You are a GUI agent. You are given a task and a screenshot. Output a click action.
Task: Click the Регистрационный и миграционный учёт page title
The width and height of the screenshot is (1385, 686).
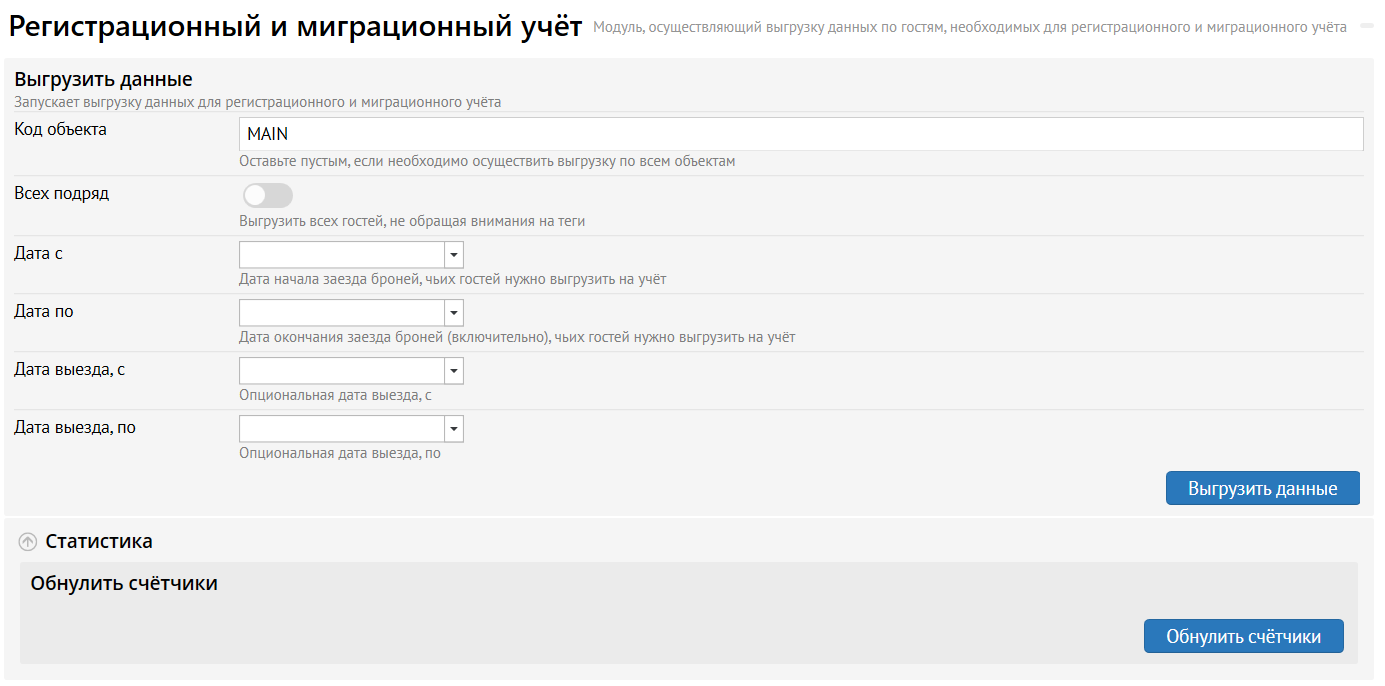(295, 26)
